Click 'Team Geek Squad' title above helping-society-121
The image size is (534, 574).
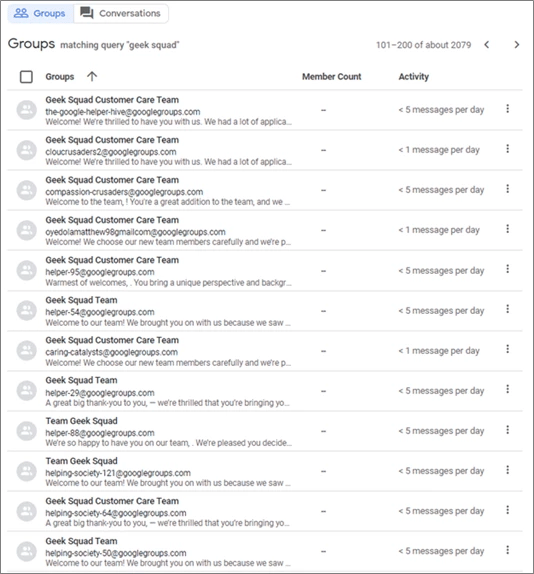click(81, 461)
